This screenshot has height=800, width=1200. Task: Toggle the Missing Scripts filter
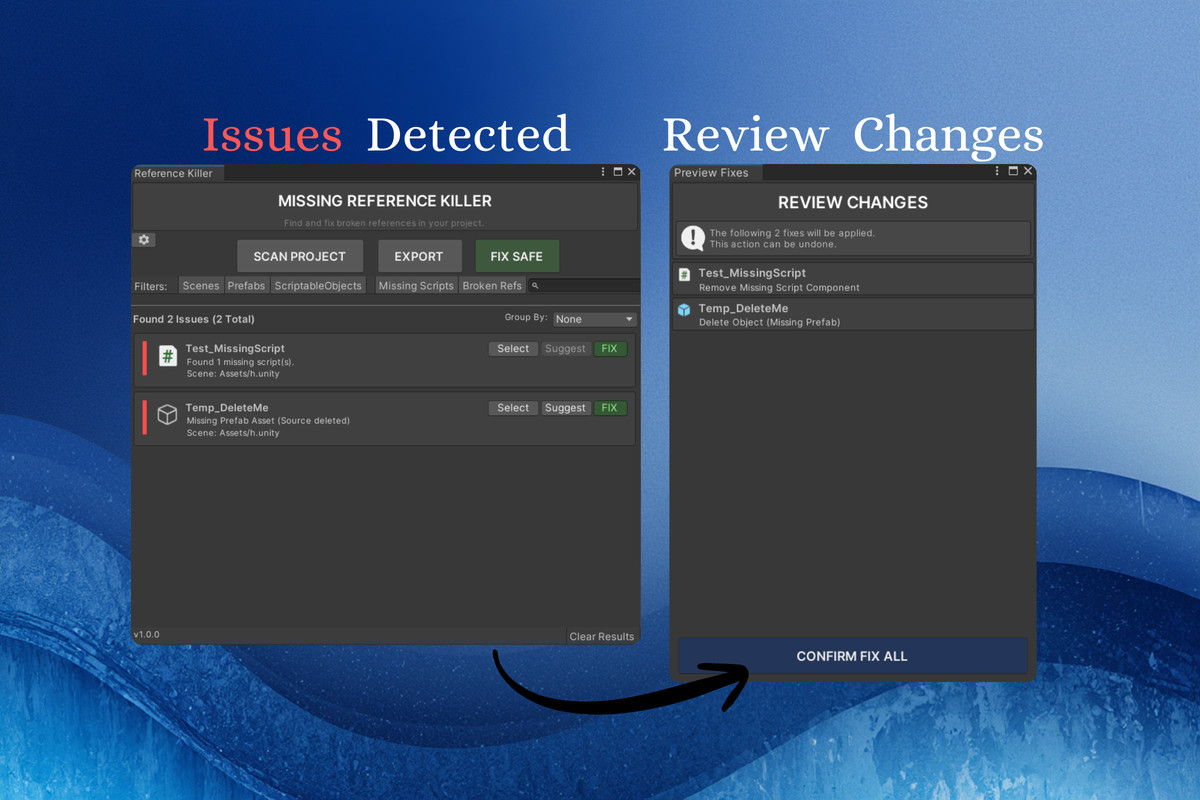[x=417, y=286]
